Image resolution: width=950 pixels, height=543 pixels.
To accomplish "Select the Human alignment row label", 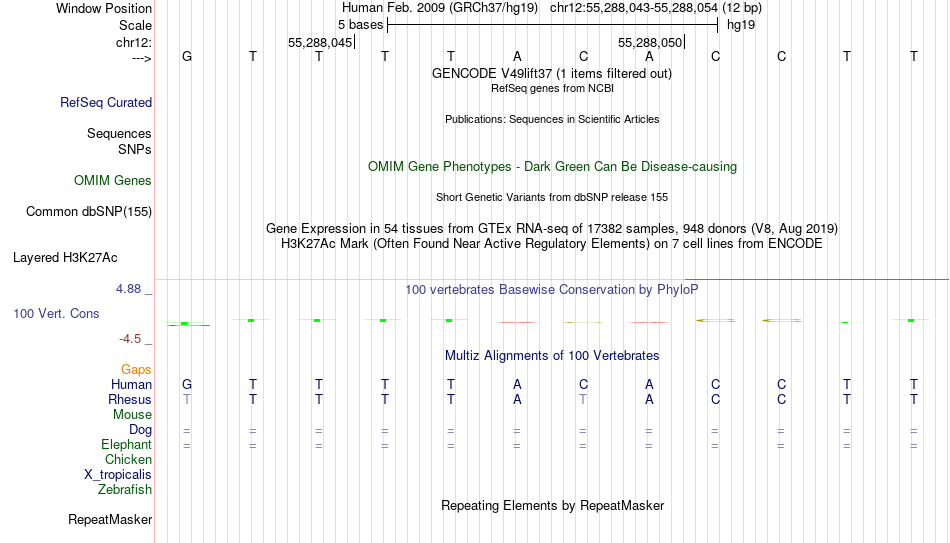I will pos(131,385).
